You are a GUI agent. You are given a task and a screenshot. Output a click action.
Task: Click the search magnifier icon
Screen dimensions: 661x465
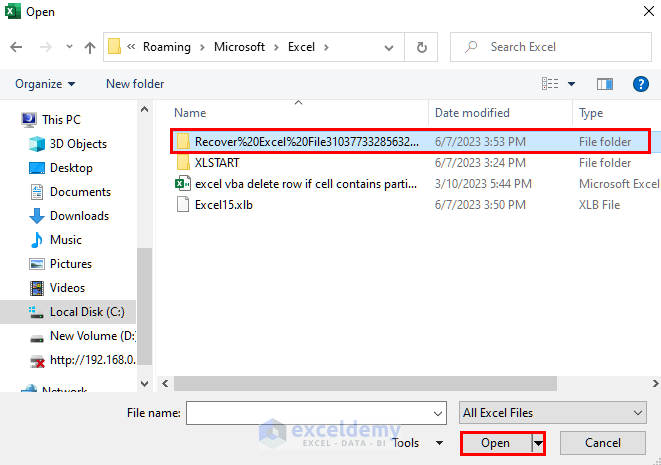(x=471, y=46)
